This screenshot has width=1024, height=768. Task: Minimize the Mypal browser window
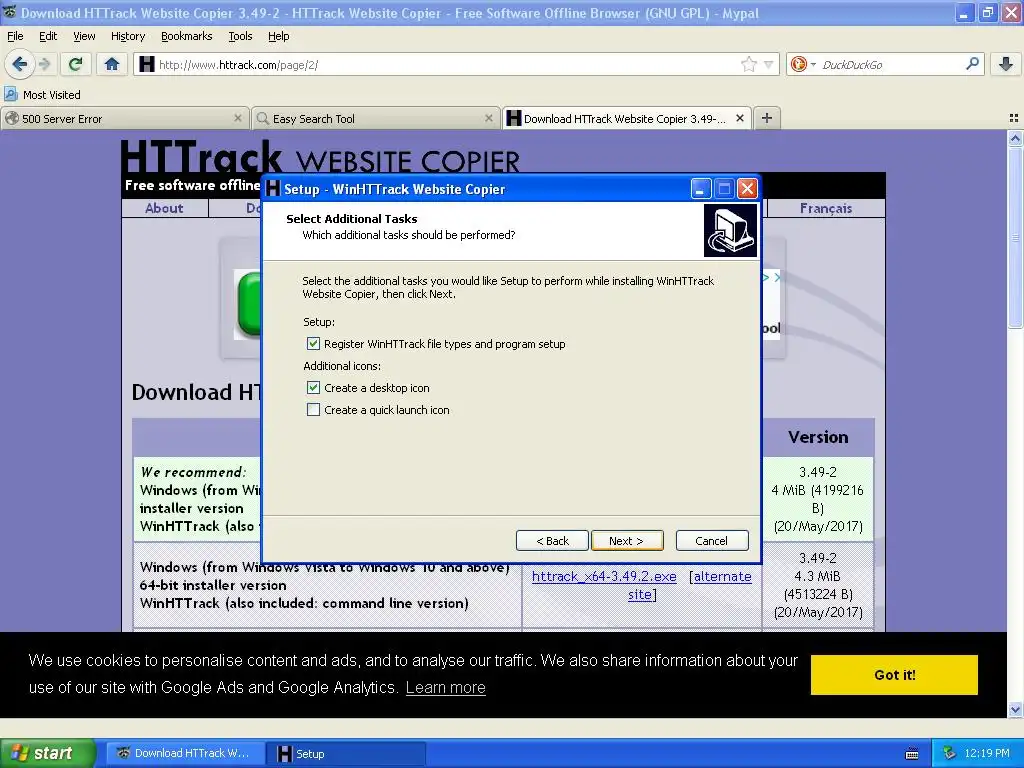[965, 12]
